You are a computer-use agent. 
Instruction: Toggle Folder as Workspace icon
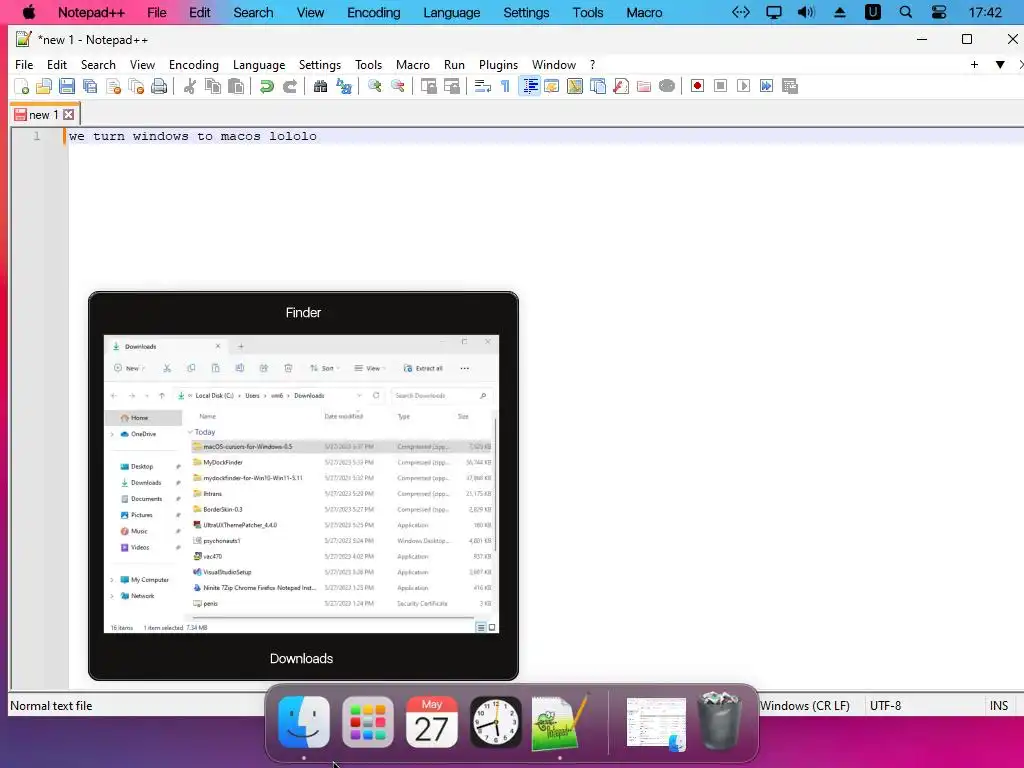point(644,86)
